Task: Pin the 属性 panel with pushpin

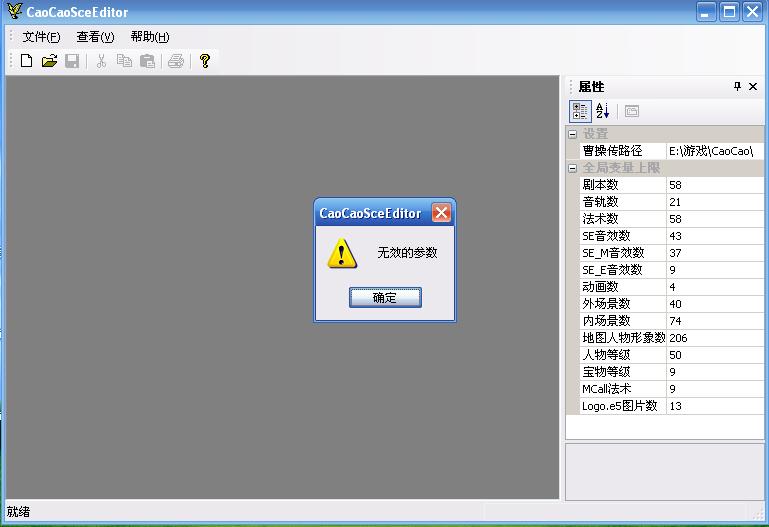Action: point(737,87)
